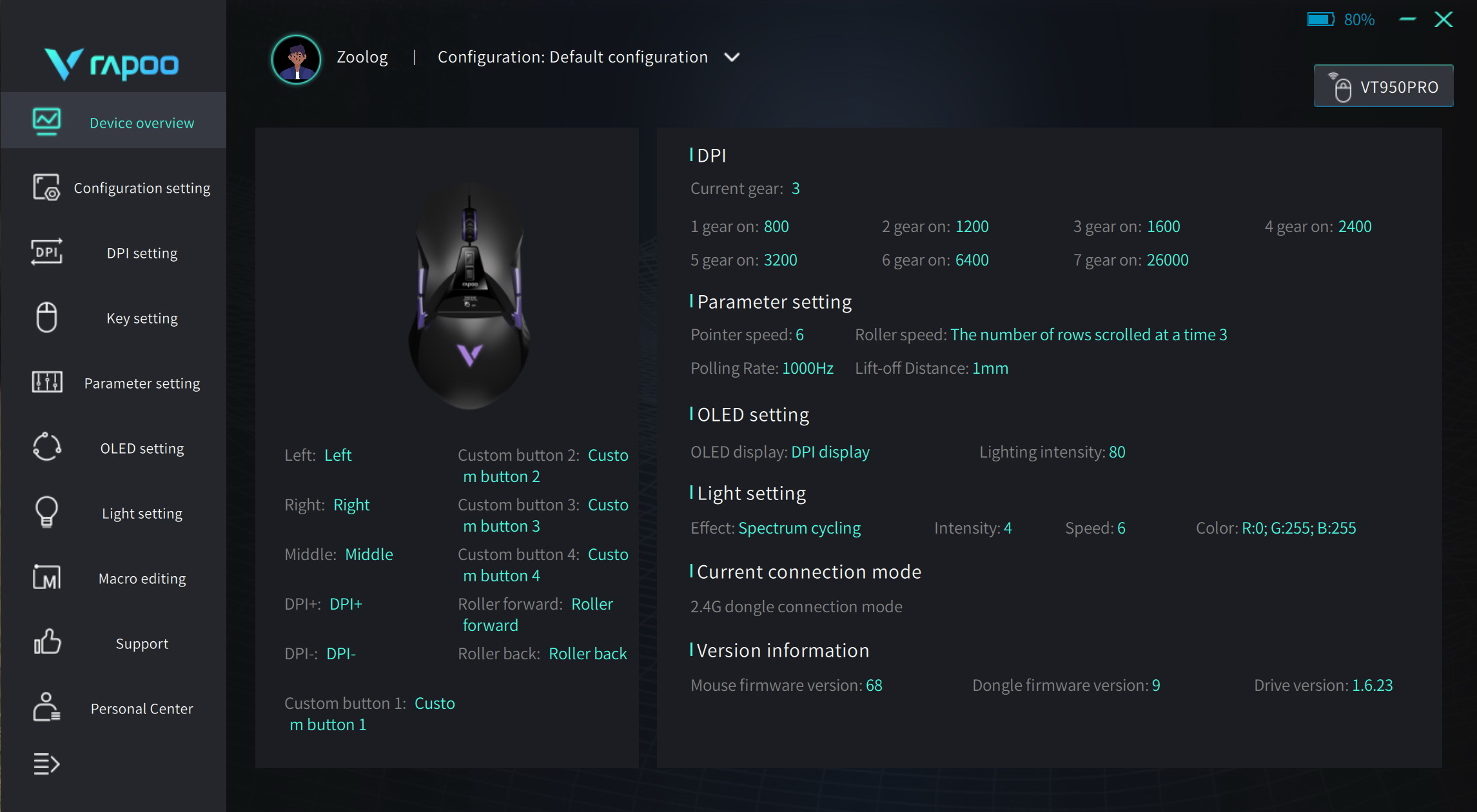The width and height of the screenshot is (1477, 812).
Task: Click the battery 80% indicator
Action: point(1340,20)
